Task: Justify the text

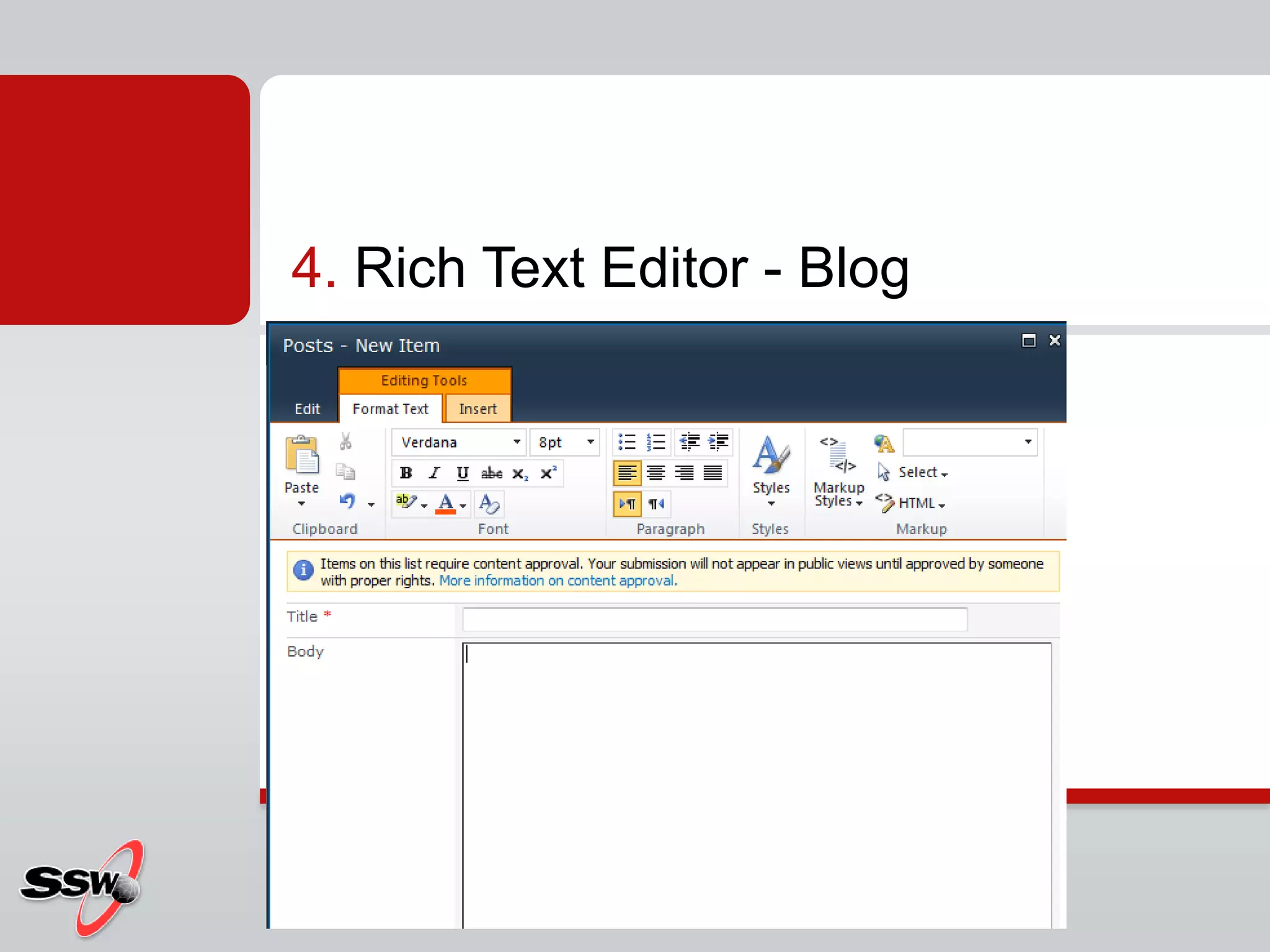Action: (x=713, y=473)
